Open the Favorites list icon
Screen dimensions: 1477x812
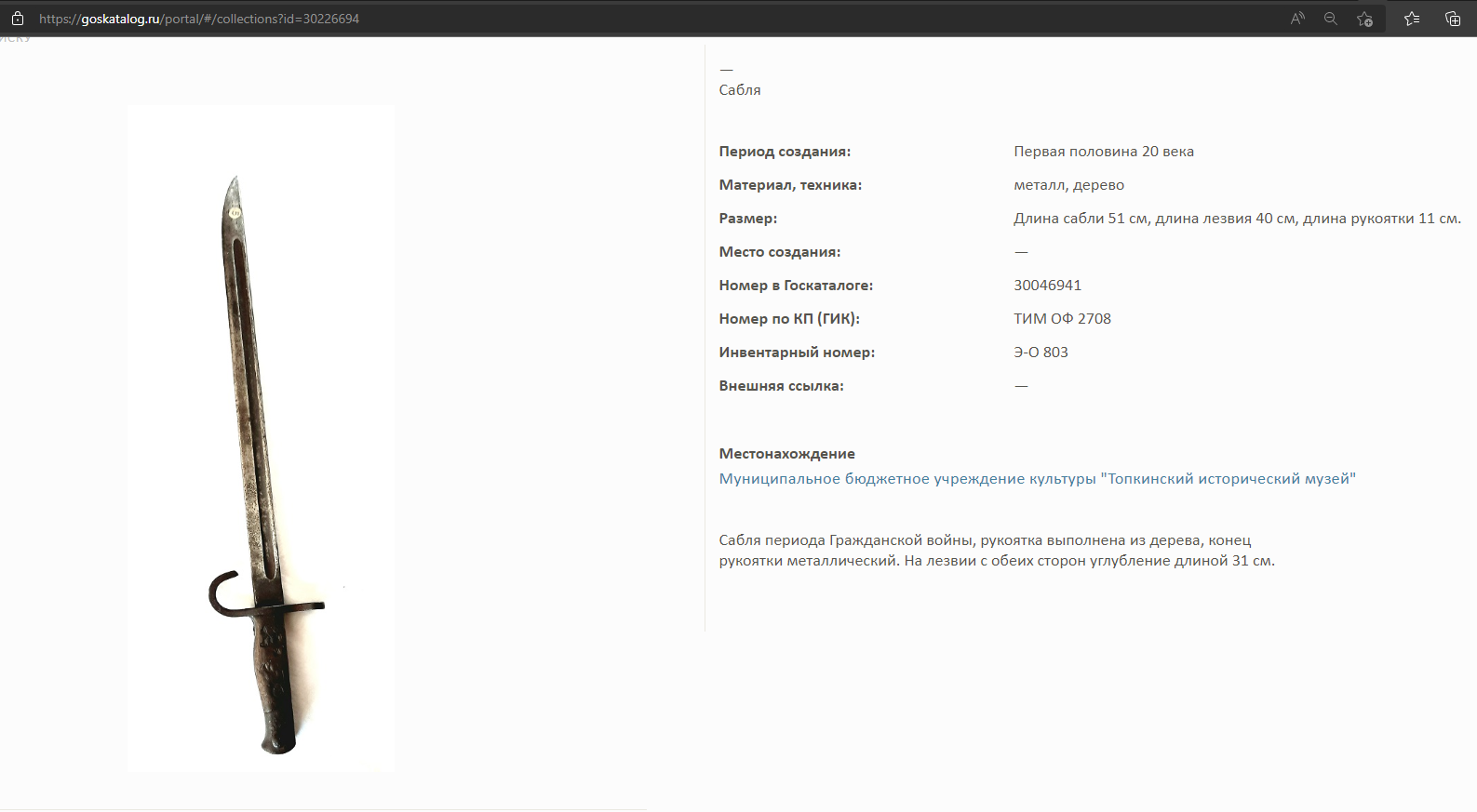[1412, 19]
